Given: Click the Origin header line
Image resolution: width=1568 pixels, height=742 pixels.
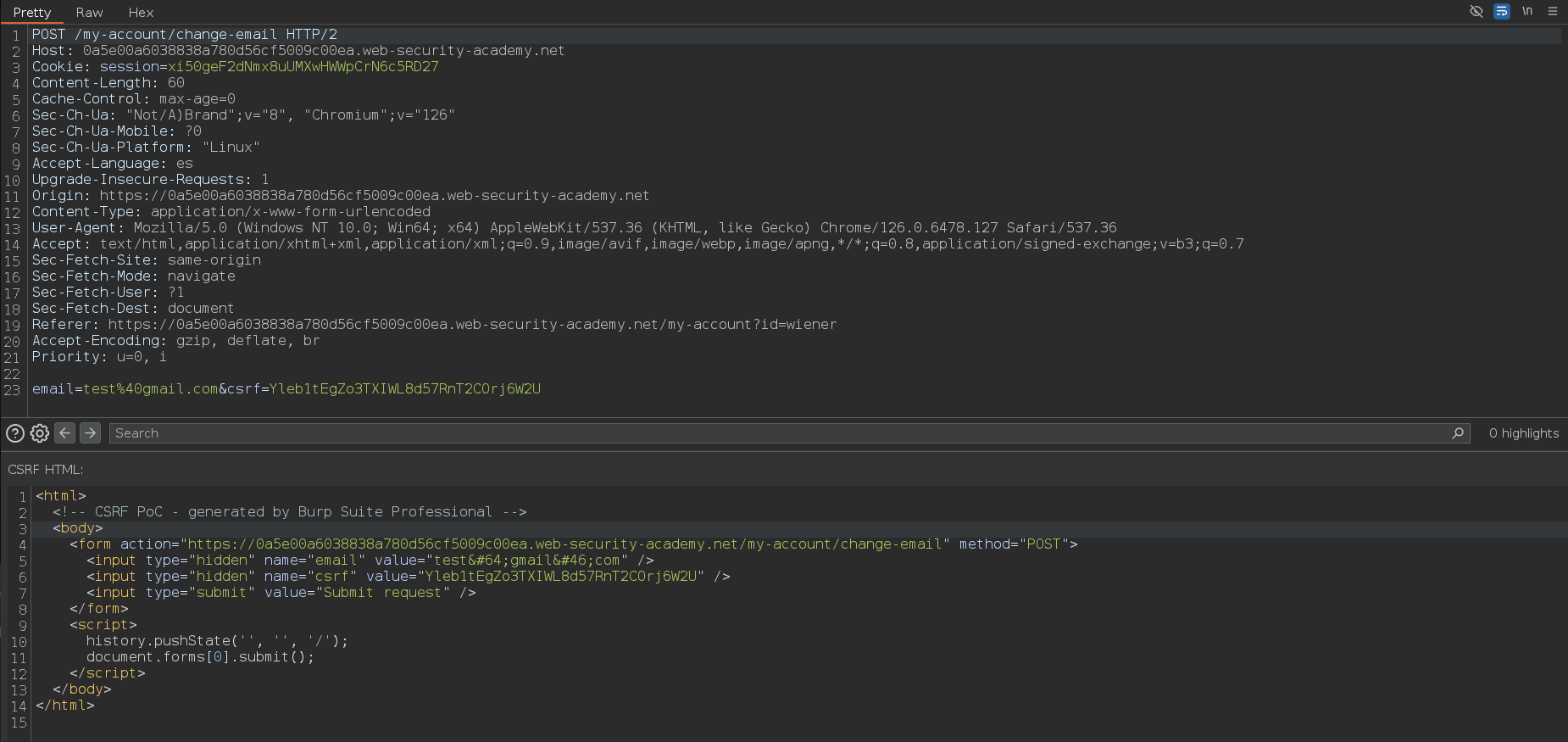Looking at the screenshot, I should pyautogui.click(x=341, y=196).
